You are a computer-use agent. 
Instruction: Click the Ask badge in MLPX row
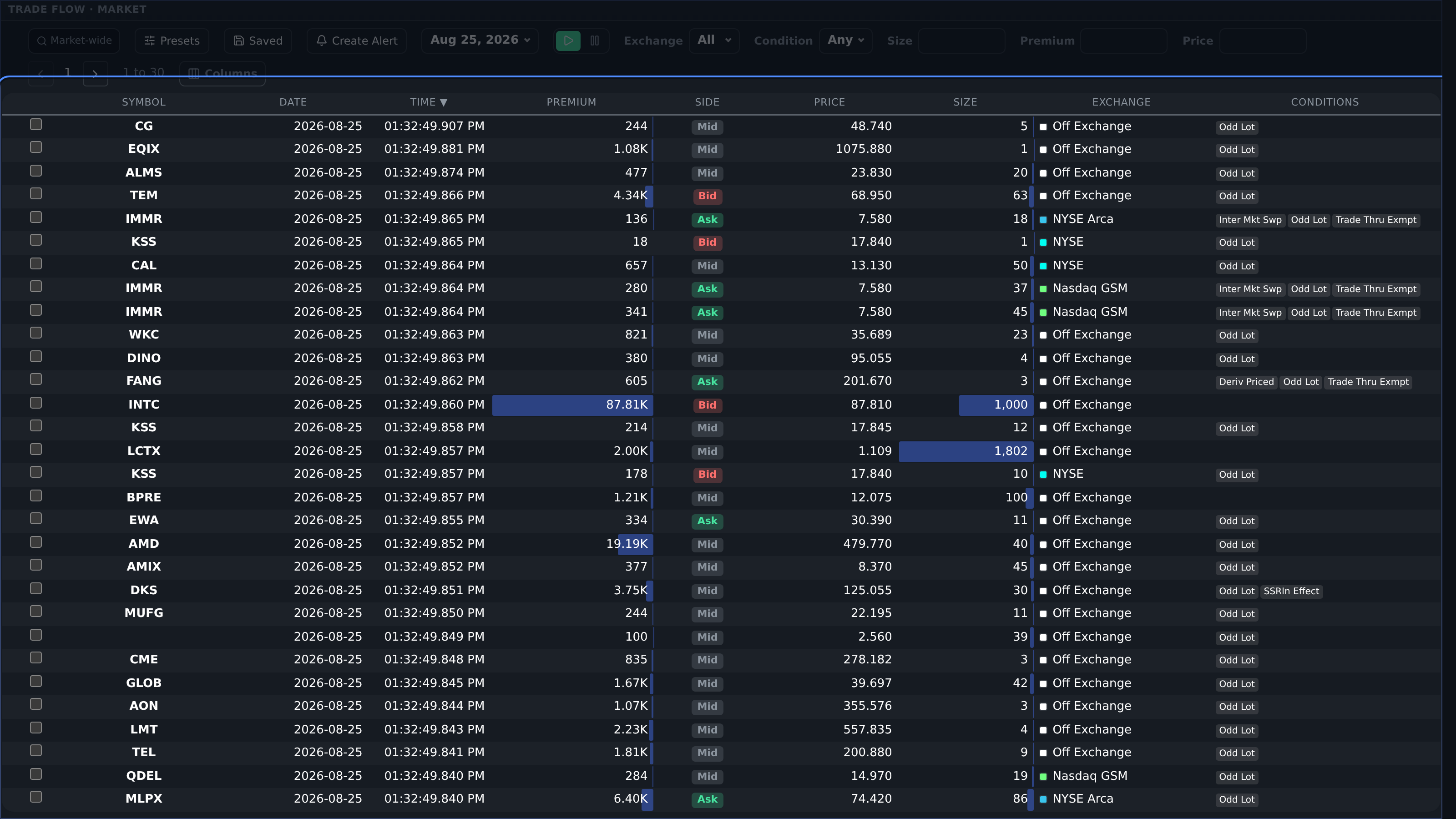click(707, 799)
